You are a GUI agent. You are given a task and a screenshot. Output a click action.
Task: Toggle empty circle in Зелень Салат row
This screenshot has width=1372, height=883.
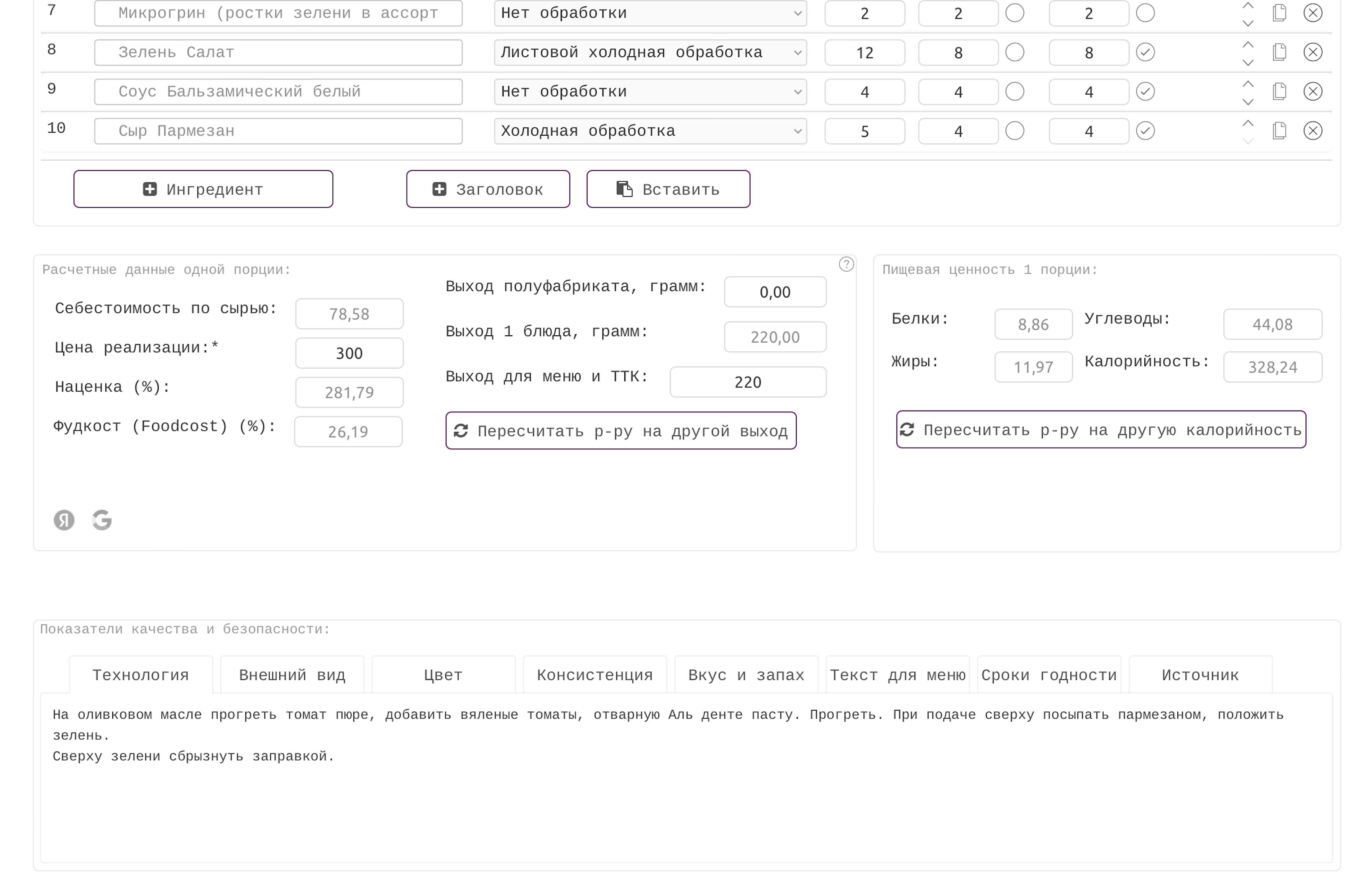click(1014, 52)
